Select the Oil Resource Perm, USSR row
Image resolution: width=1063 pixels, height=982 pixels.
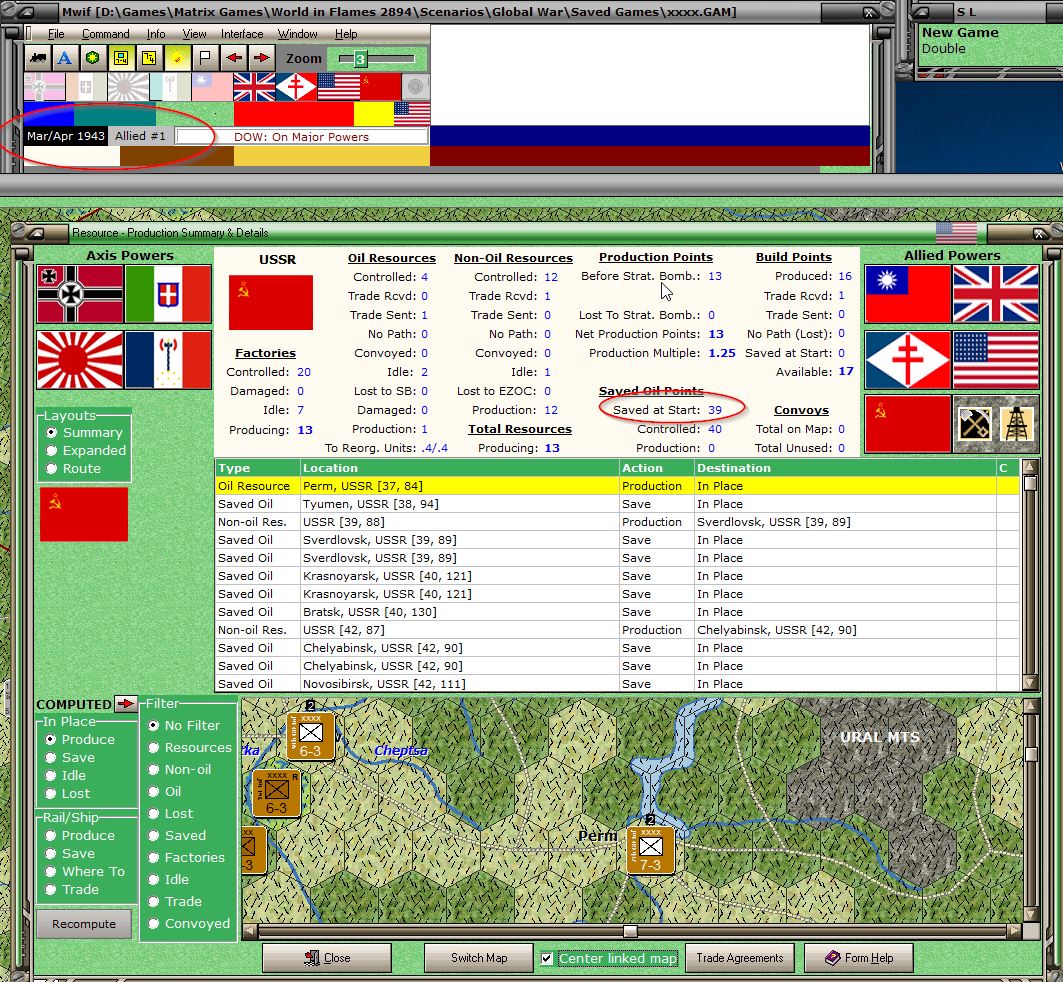point(617,486)
